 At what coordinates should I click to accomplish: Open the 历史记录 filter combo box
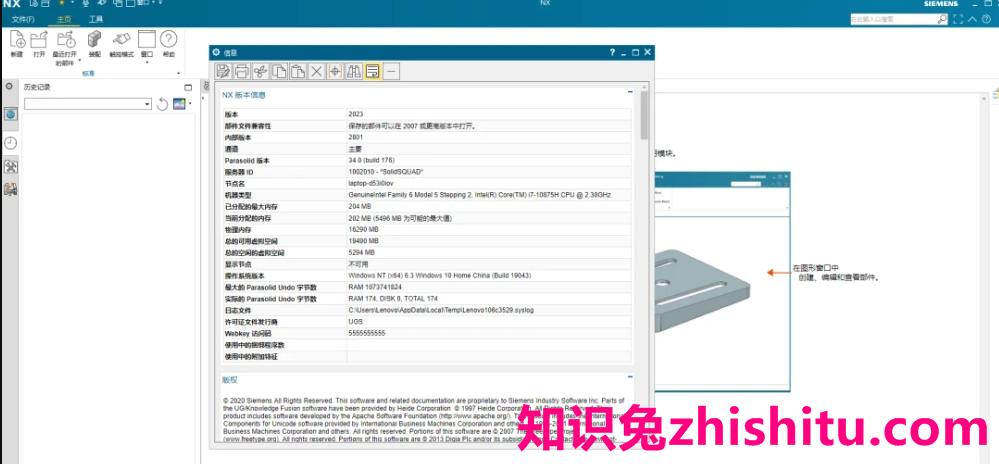tap(88, 104)
